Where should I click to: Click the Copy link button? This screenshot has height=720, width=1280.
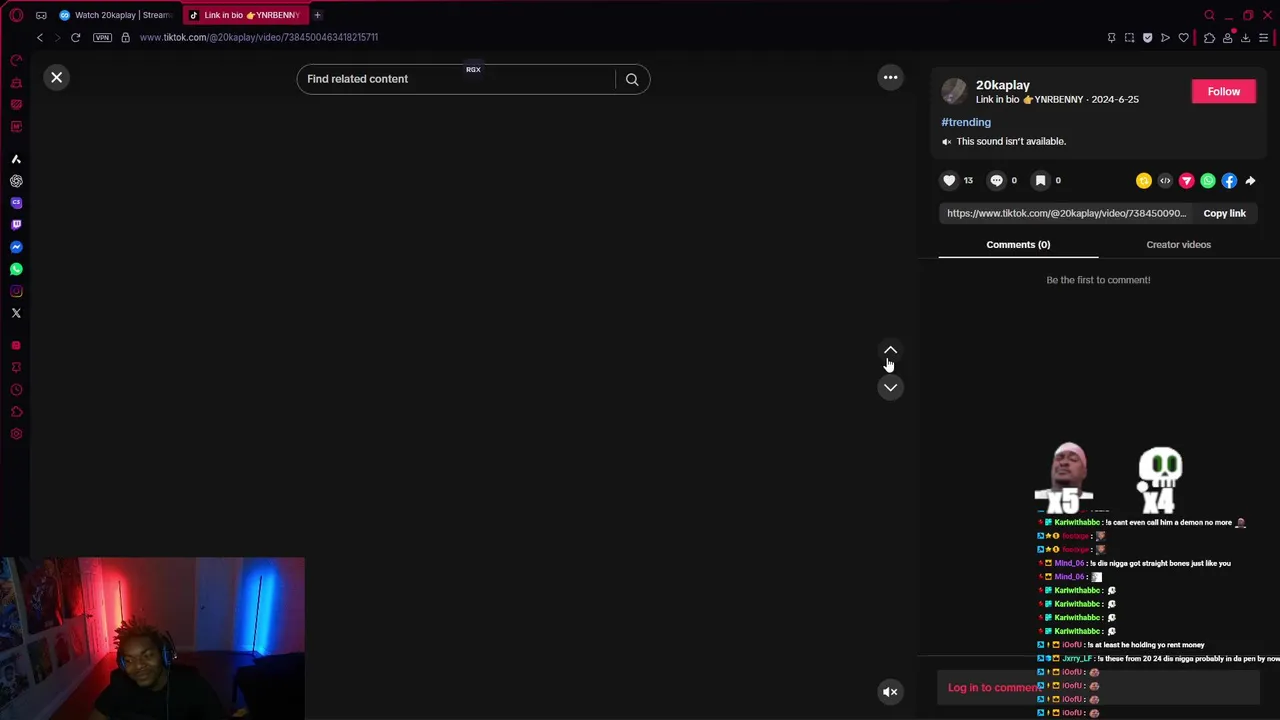[1224, 213]
